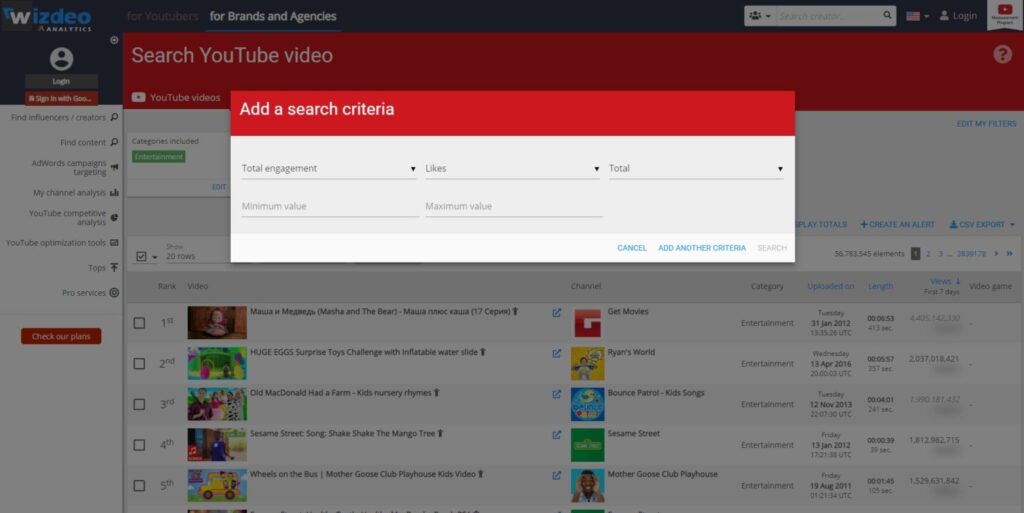Click the YouTube Measurement Program badge

[x=1003, y=15]
